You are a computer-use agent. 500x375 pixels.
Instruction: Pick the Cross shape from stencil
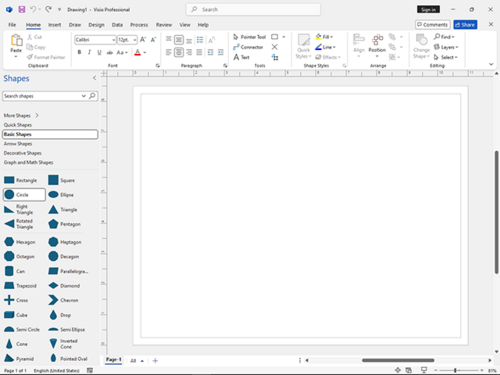(x=16, y=300)
